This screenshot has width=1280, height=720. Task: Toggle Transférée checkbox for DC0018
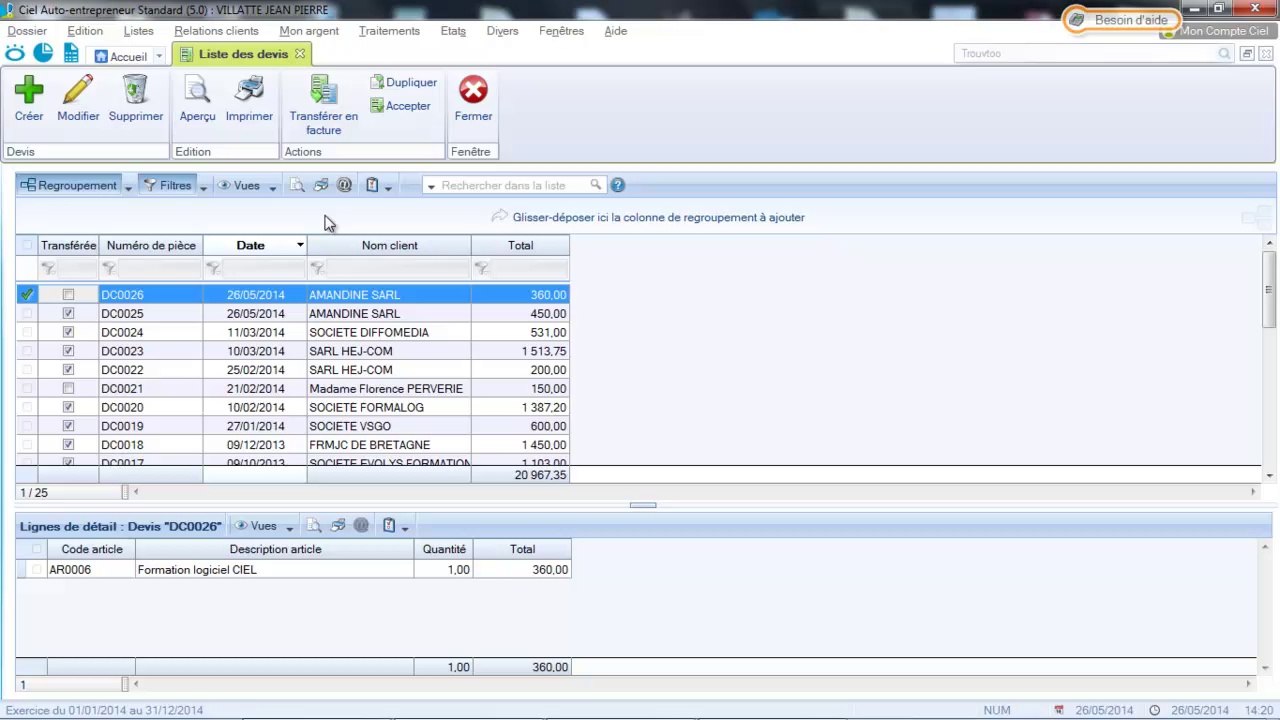click(68, 445)
